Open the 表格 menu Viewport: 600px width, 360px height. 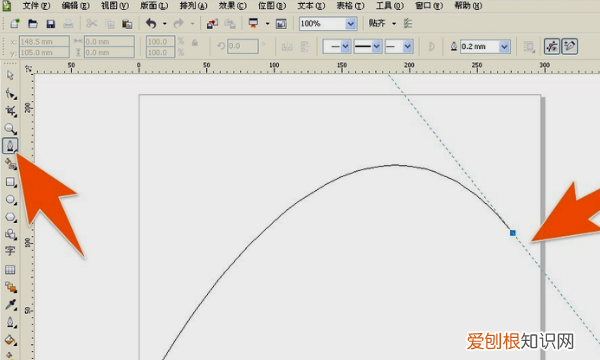(x=351, y=6)
